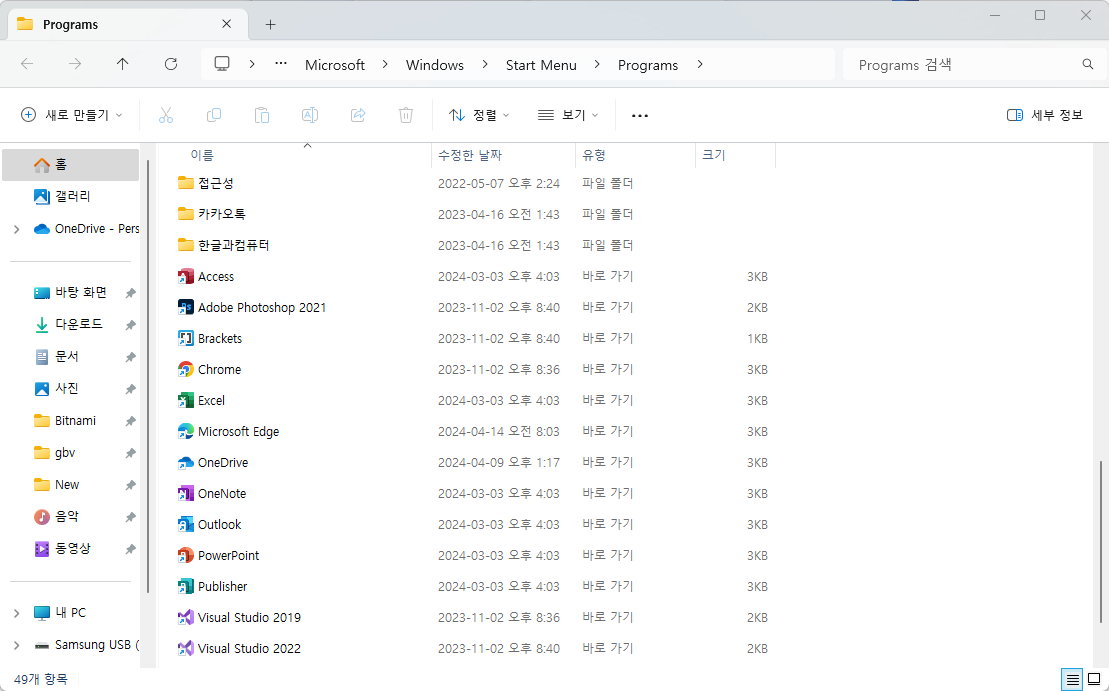
Task: Select the OneDrive shortcut icon in file list
Action: [185, 463]
